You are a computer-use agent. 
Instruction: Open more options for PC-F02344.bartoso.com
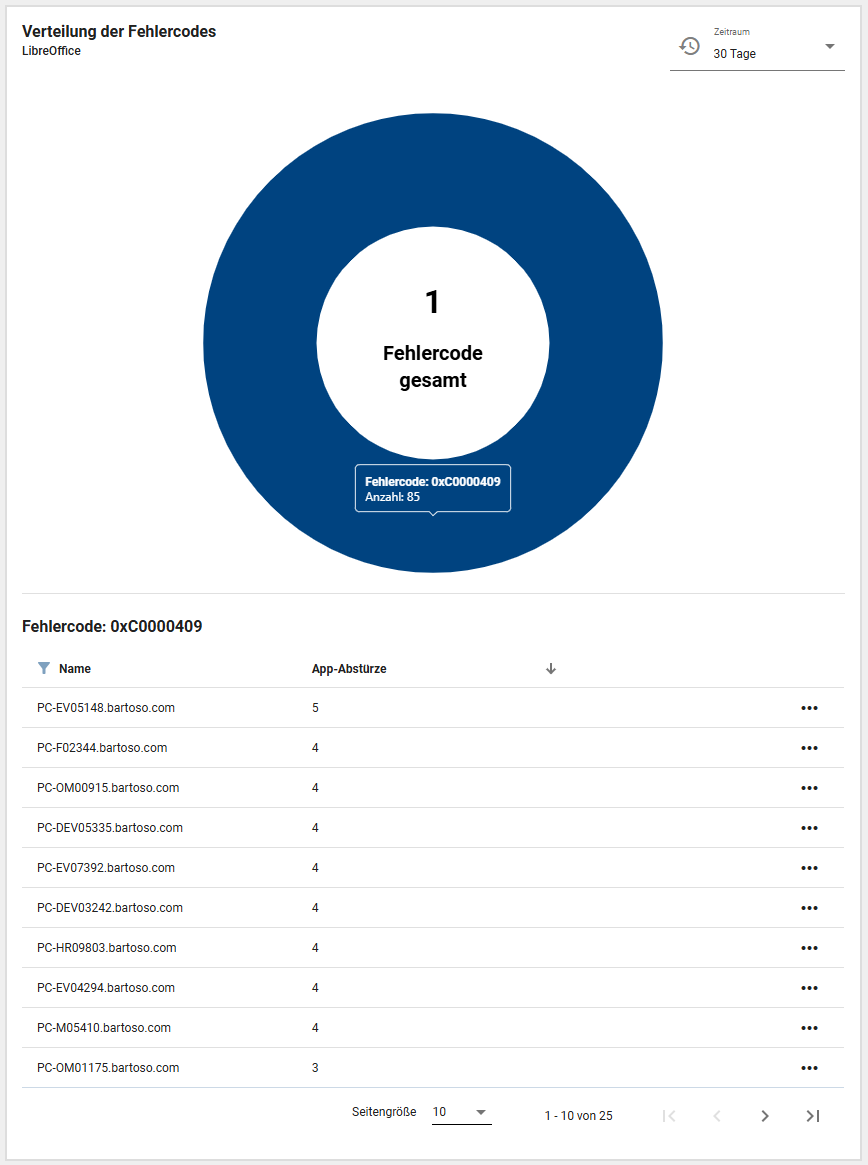809,748
